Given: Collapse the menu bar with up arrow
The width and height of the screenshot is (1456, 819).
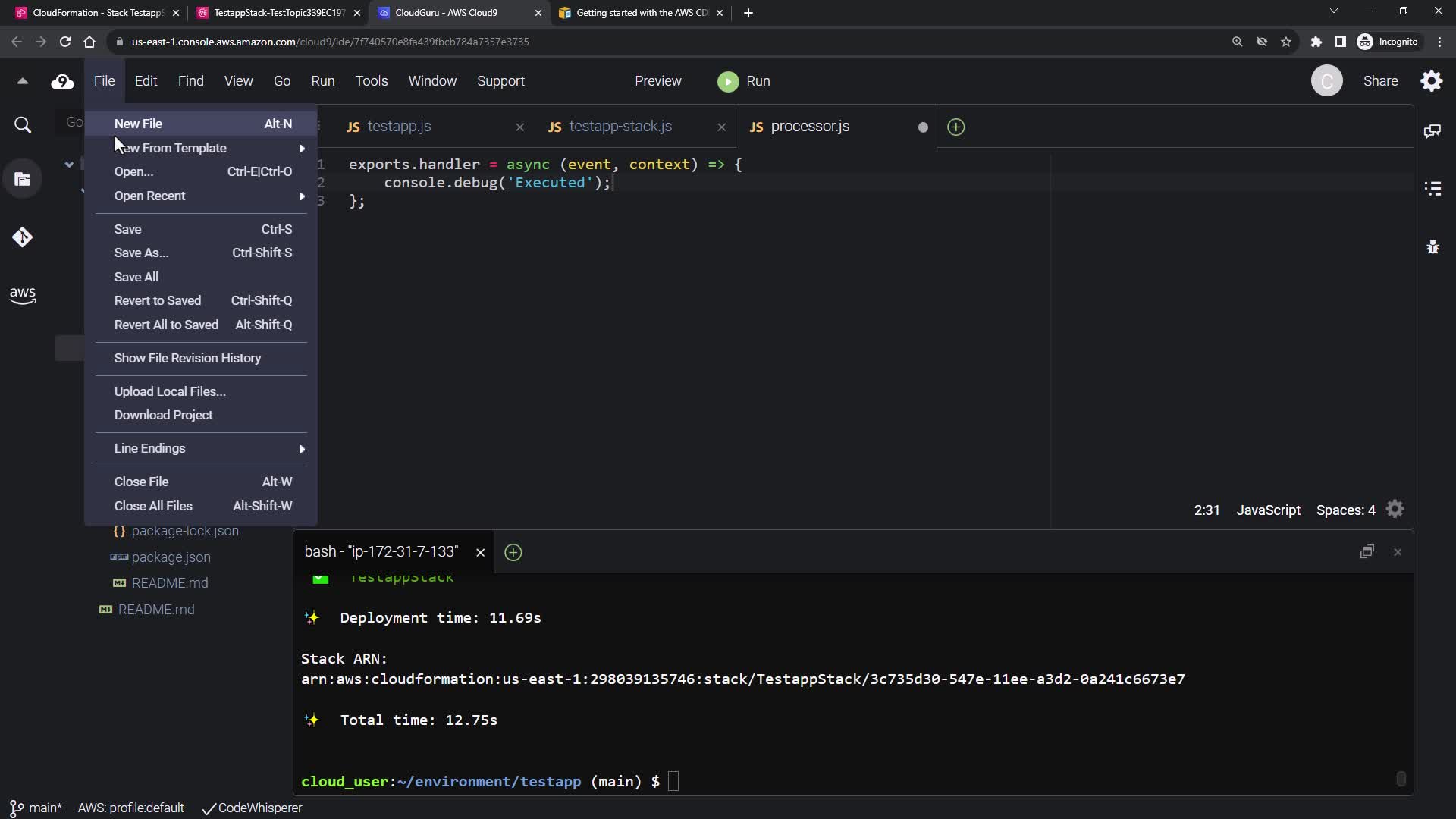Looking at the screenshot, I should coord(22,81).
